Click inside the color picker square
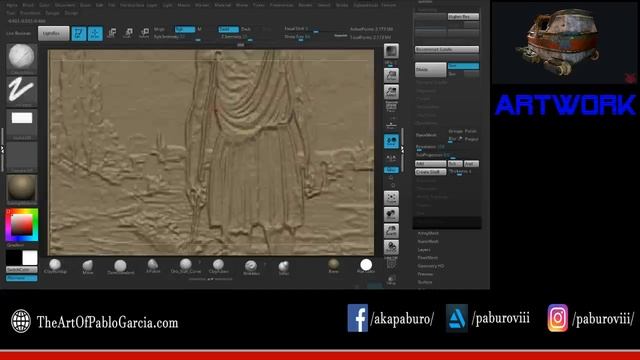Screen dimensions: 640x360 [22, 224]
